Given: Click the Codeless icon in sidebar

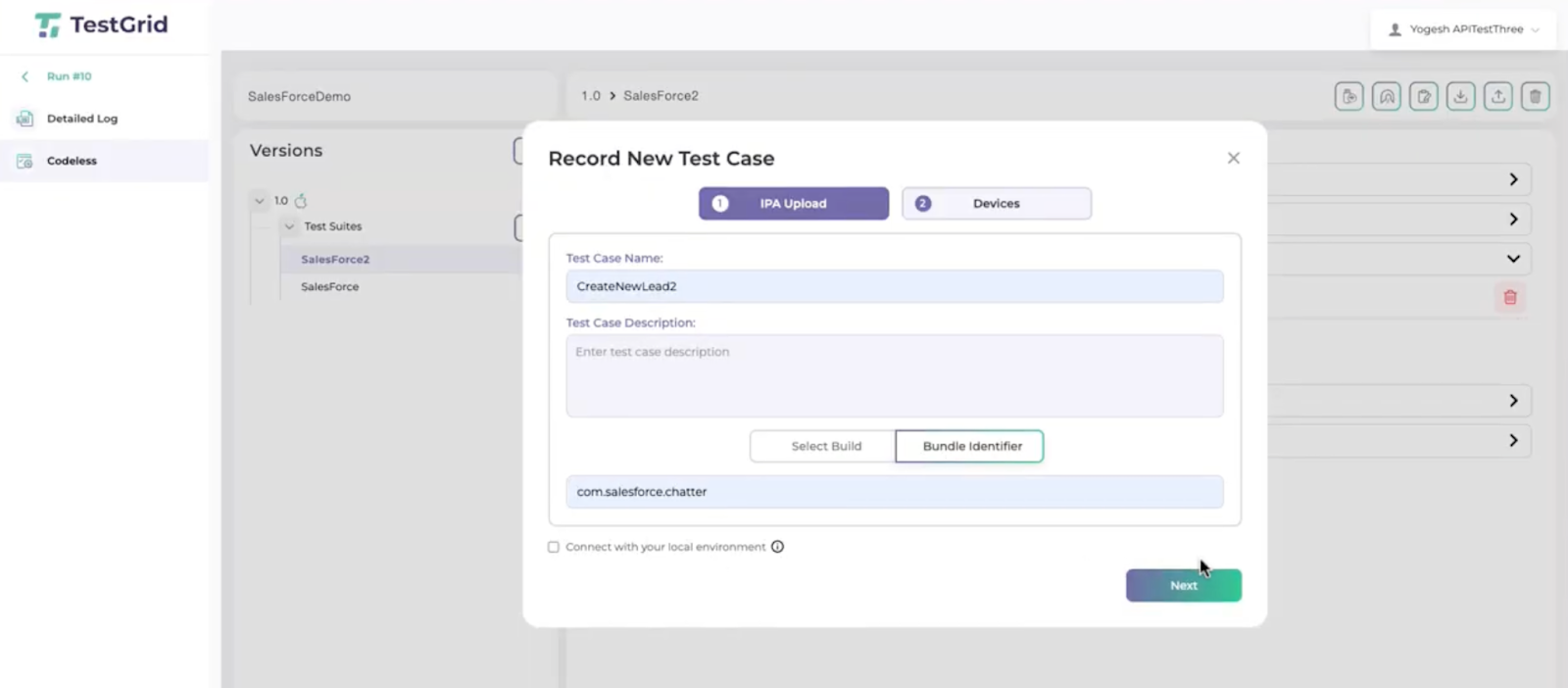Looking at the screenshot, I should (x=24, y=161).
